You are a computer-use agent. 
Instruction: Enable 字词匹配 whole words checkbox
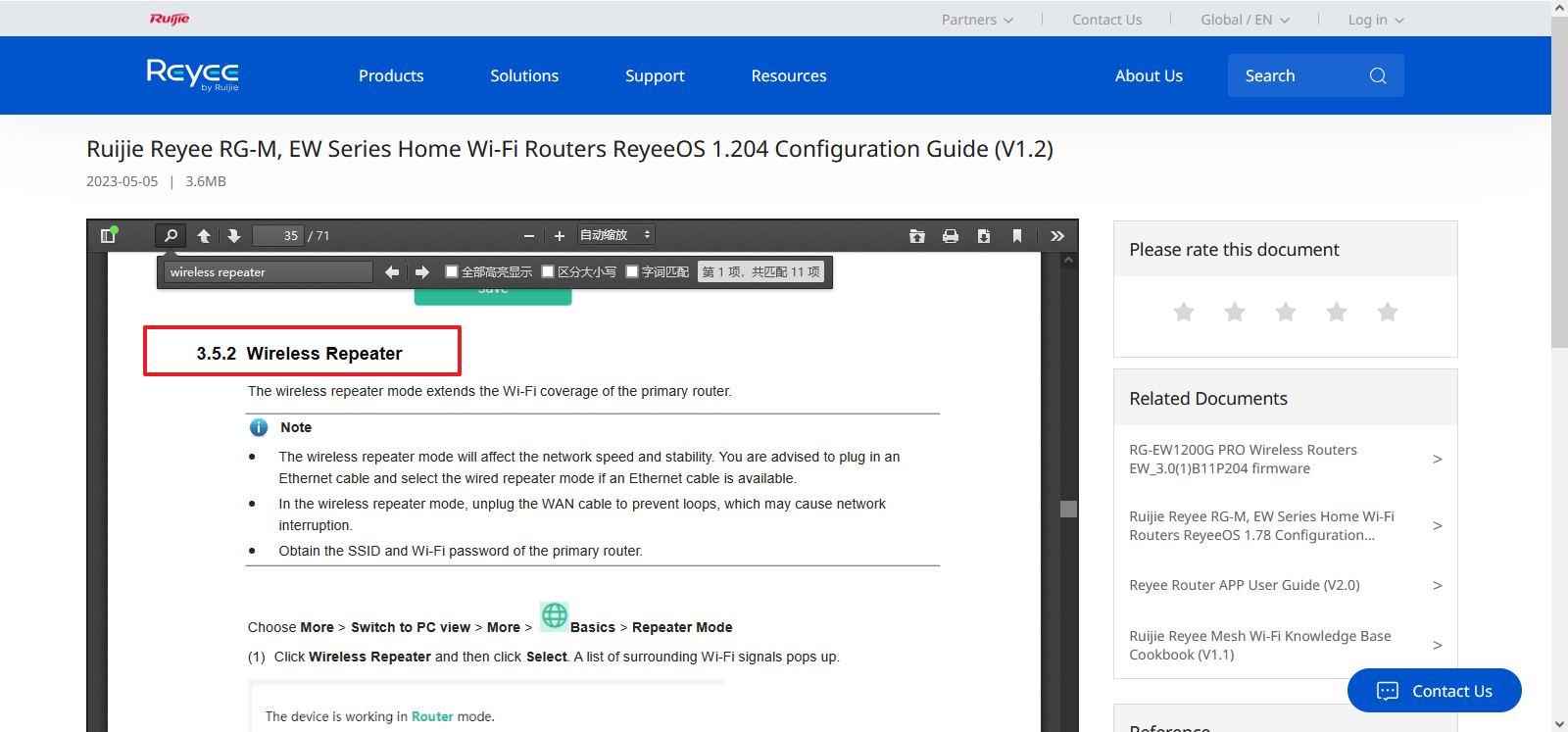point(632,271)
